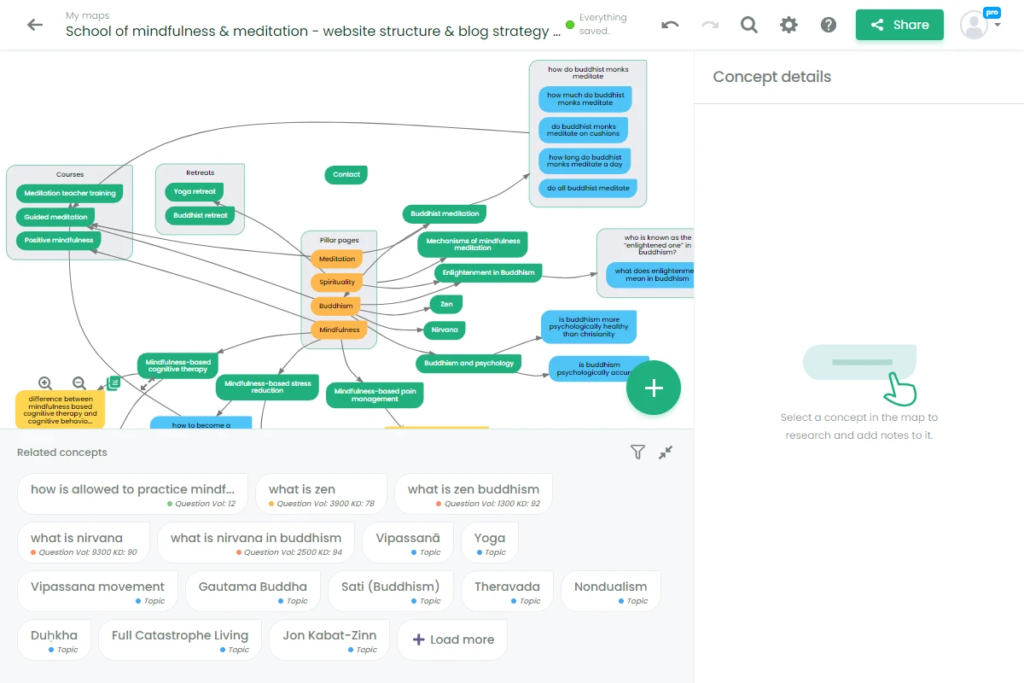Select the 'what is zen' concept chip
1024x683 pixels.
(322, 492)
